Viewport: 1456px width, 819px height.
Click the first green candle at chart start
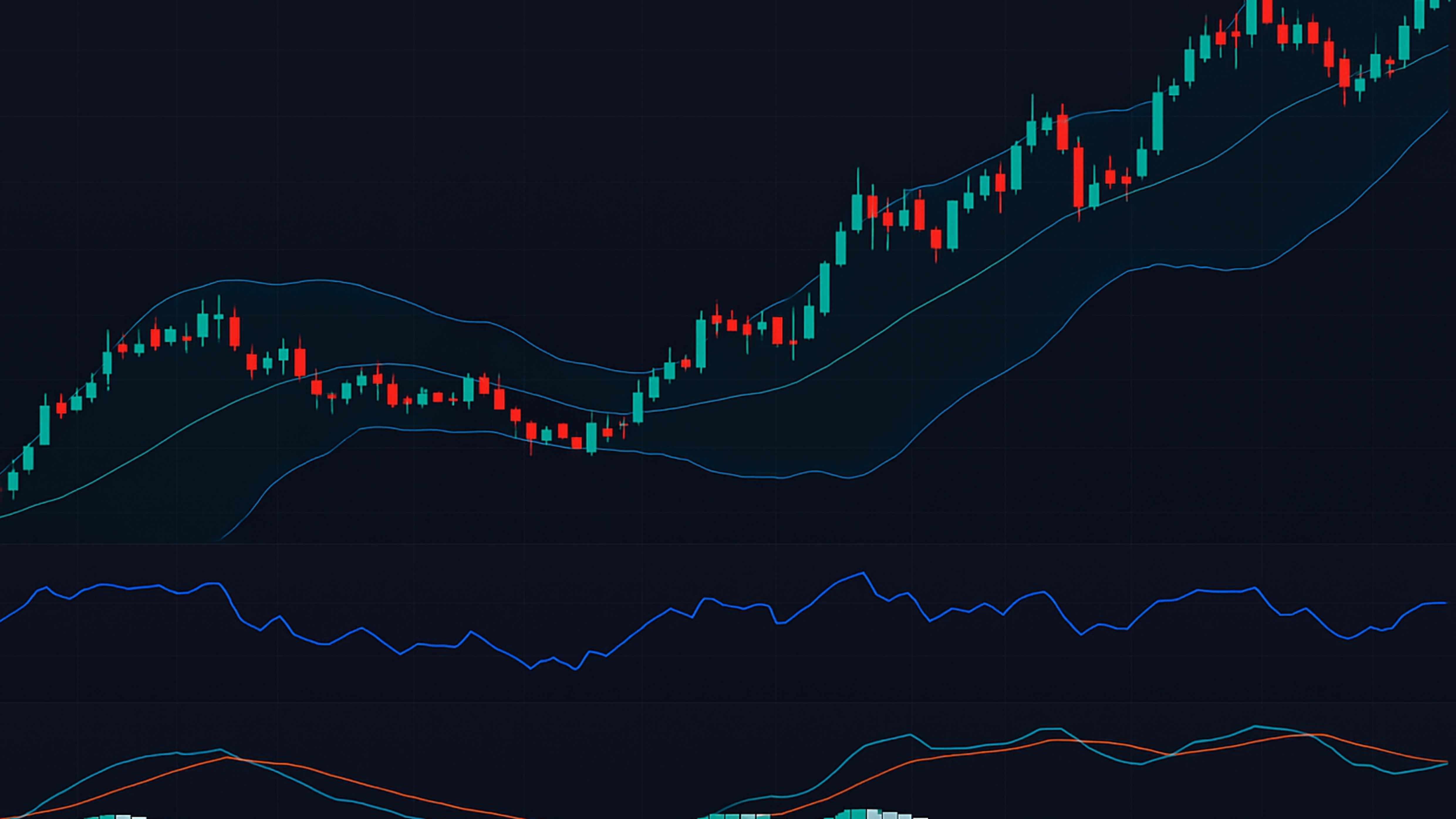tap(12, 481)
